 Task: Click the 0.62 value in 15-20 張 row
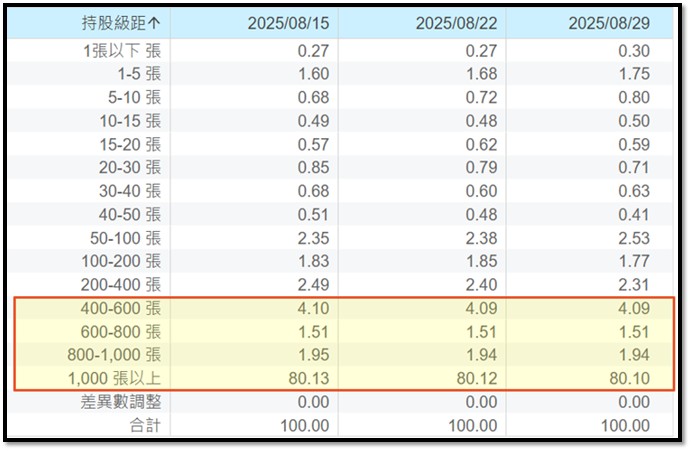tap(482, 145)
